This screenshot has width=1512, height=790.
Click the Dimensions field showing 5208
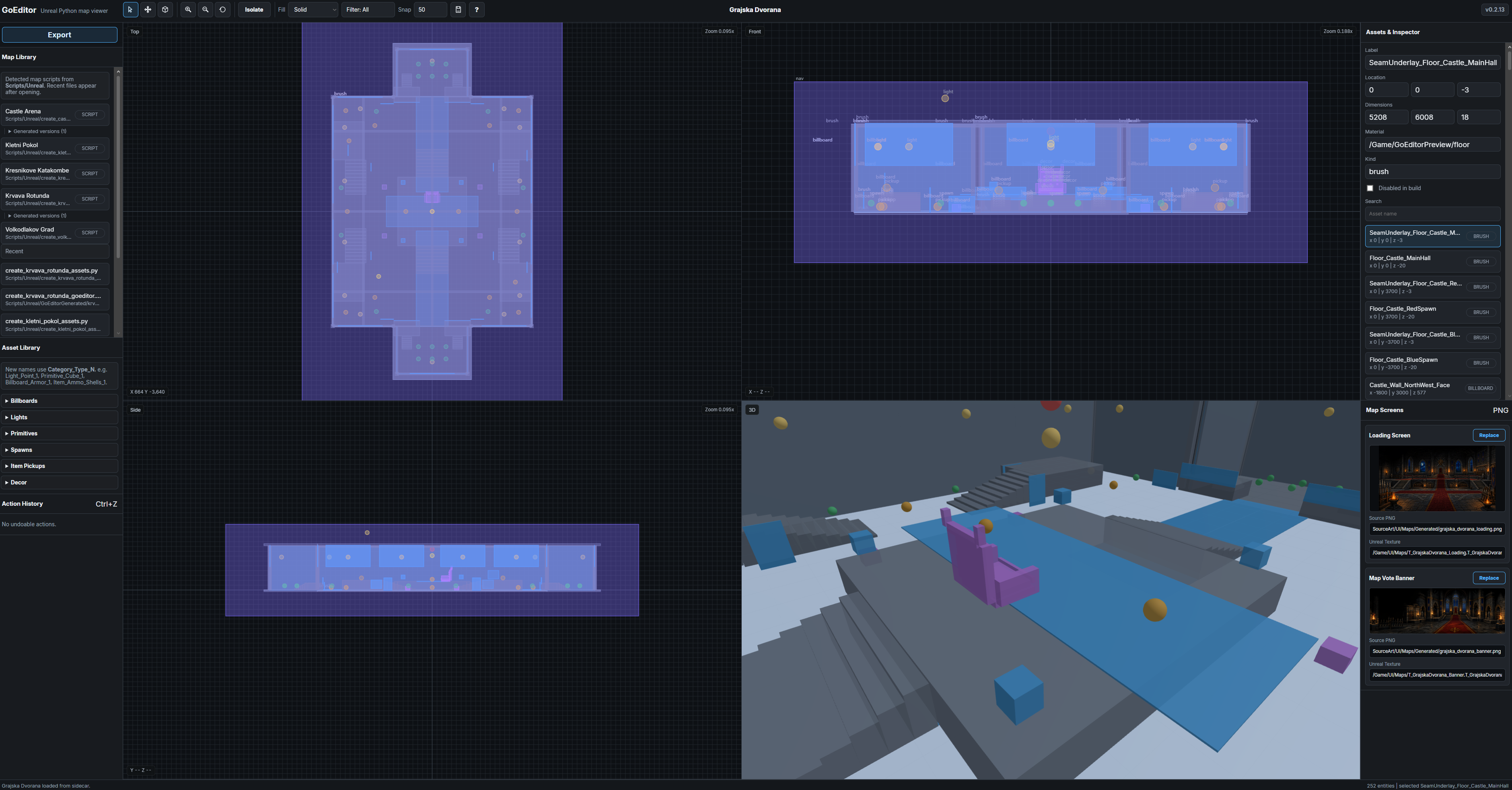pos(1387,117)
